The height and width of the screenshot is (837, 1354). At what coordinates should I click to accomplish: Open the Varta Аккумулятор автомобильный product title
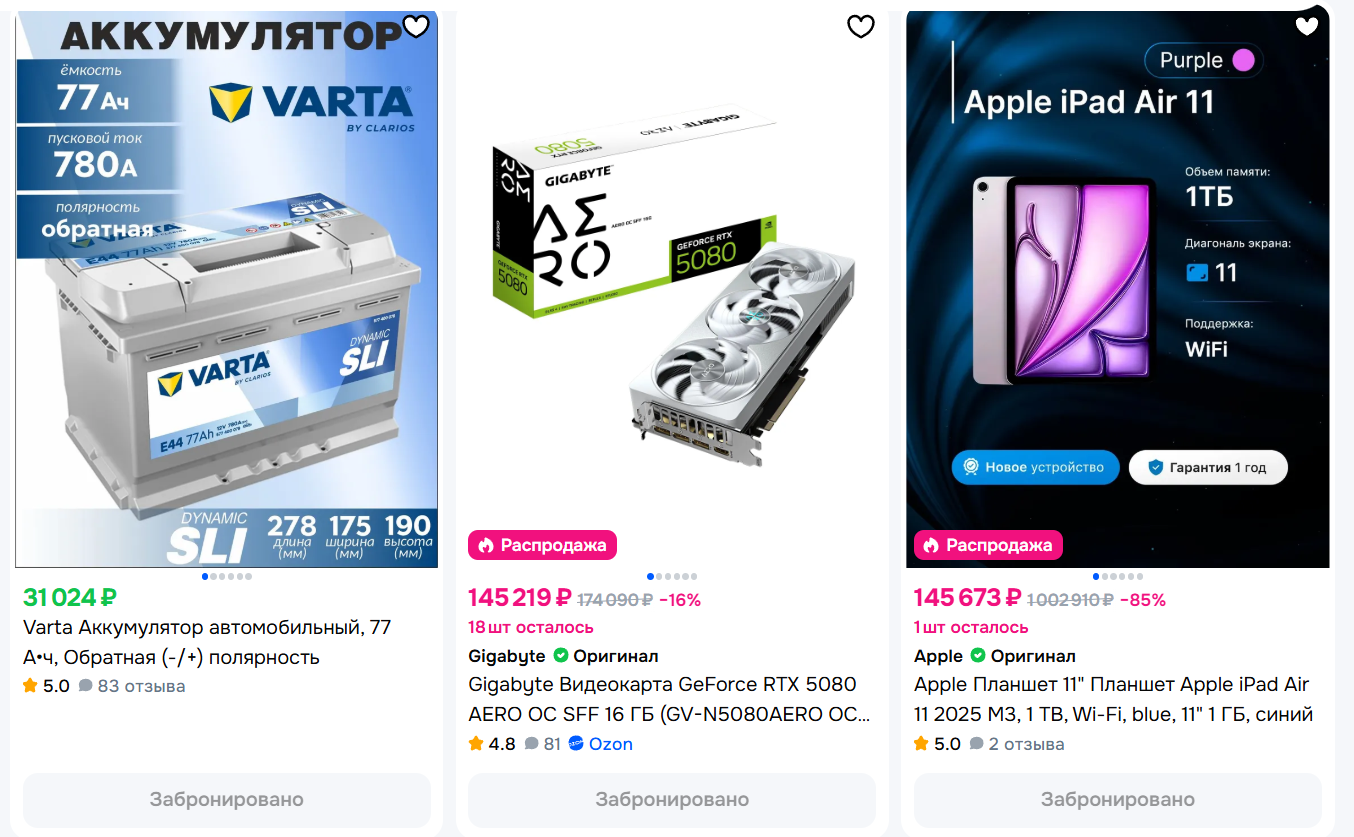click(207, 643)
